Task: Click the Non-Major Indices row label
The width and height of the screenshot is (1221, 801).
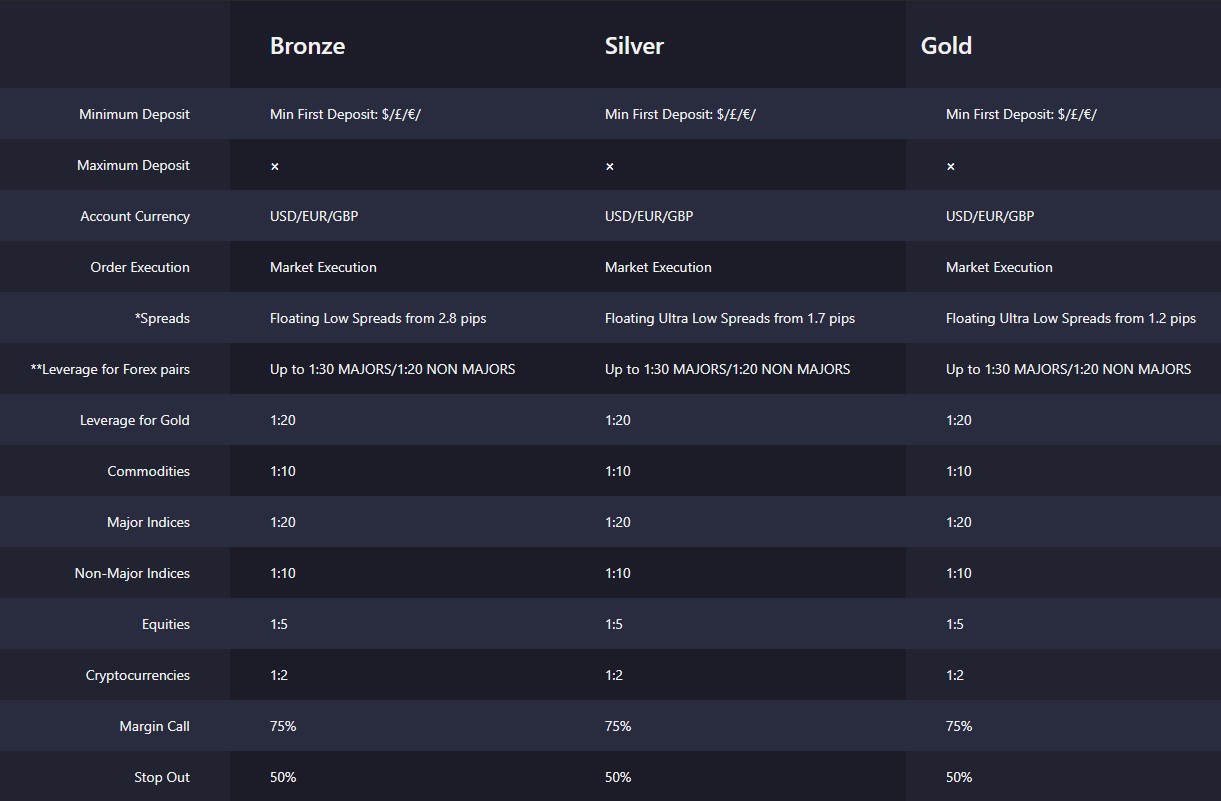Action: pyautogui.click(x=132, y=574)
